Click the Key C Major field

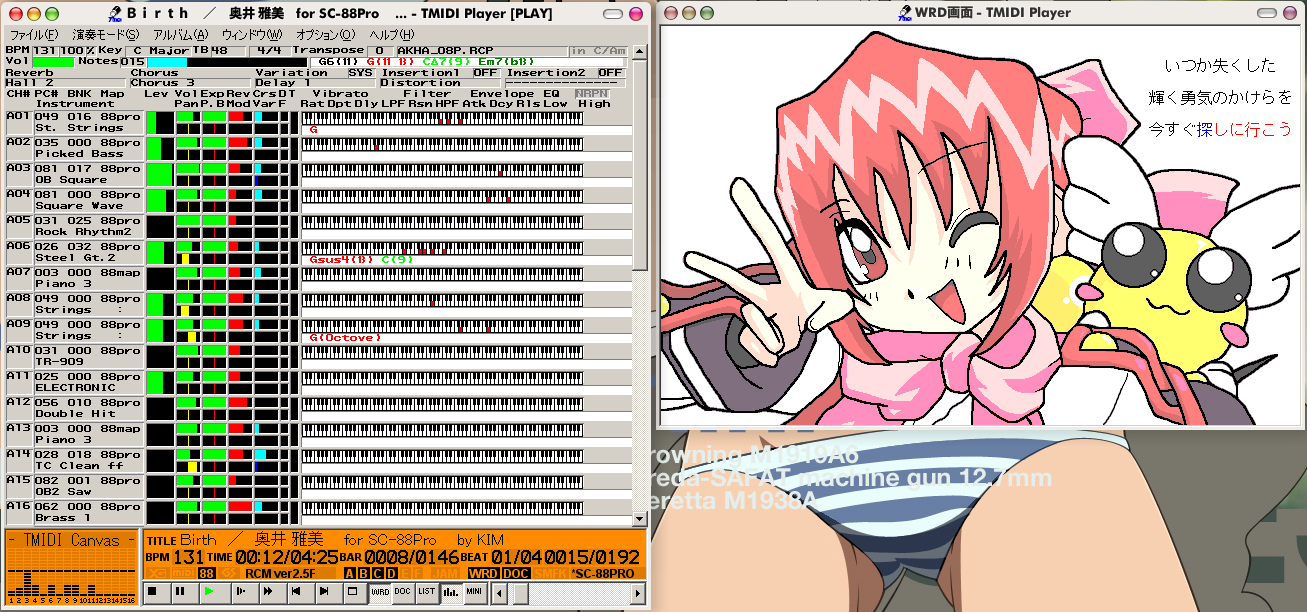pyautogui.click(x=158, y=50)
